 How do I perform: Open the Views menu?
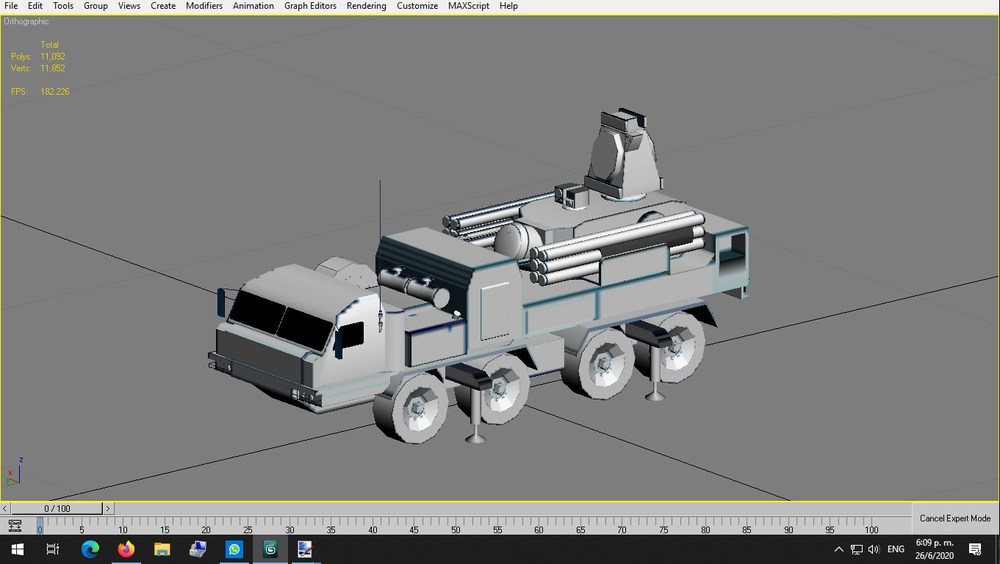[x=129, y=6]
